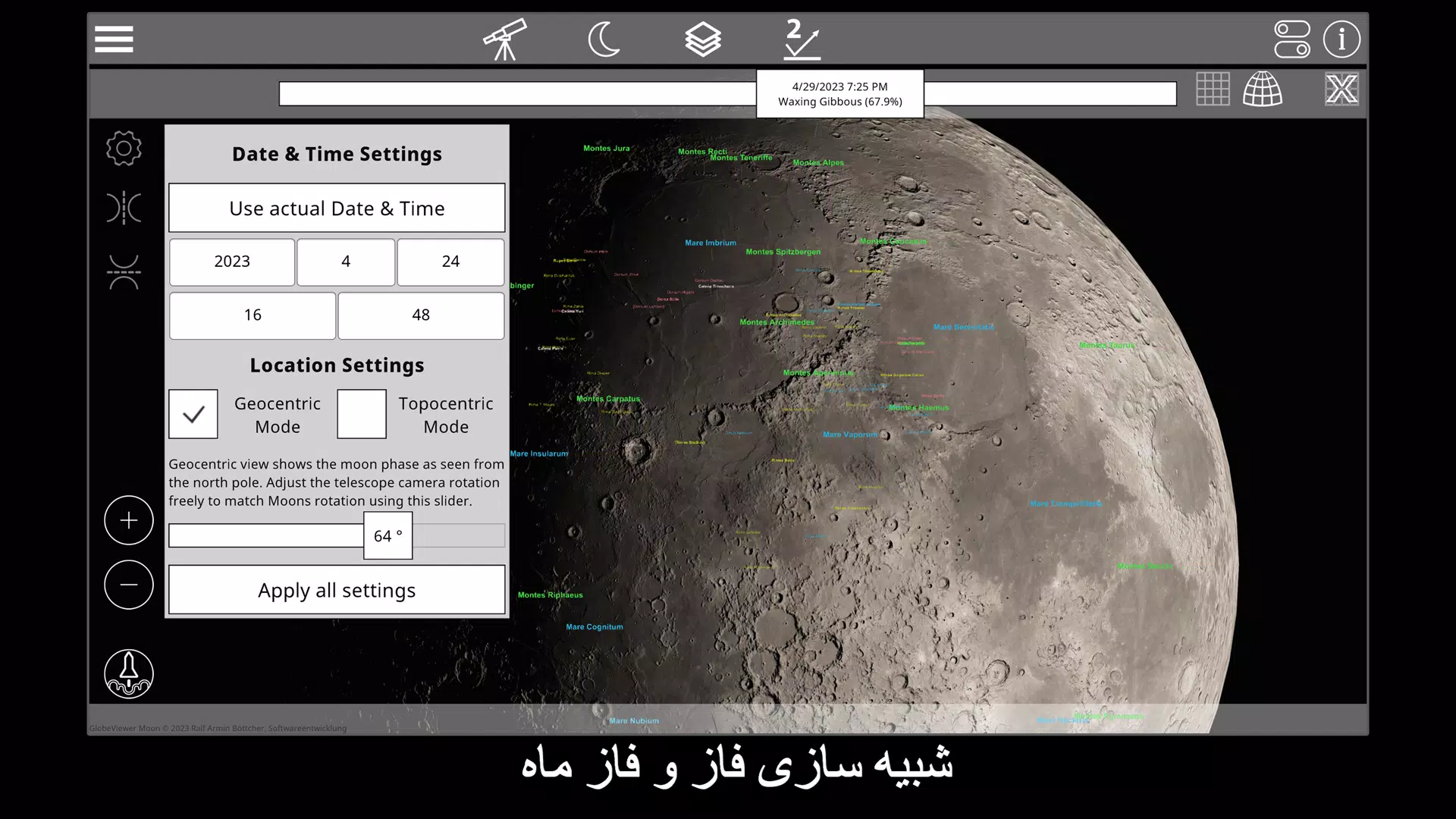This screenshot has height=819, width=1456.
Task: Click the Montes Haemus label
Action: coord(919,408)
